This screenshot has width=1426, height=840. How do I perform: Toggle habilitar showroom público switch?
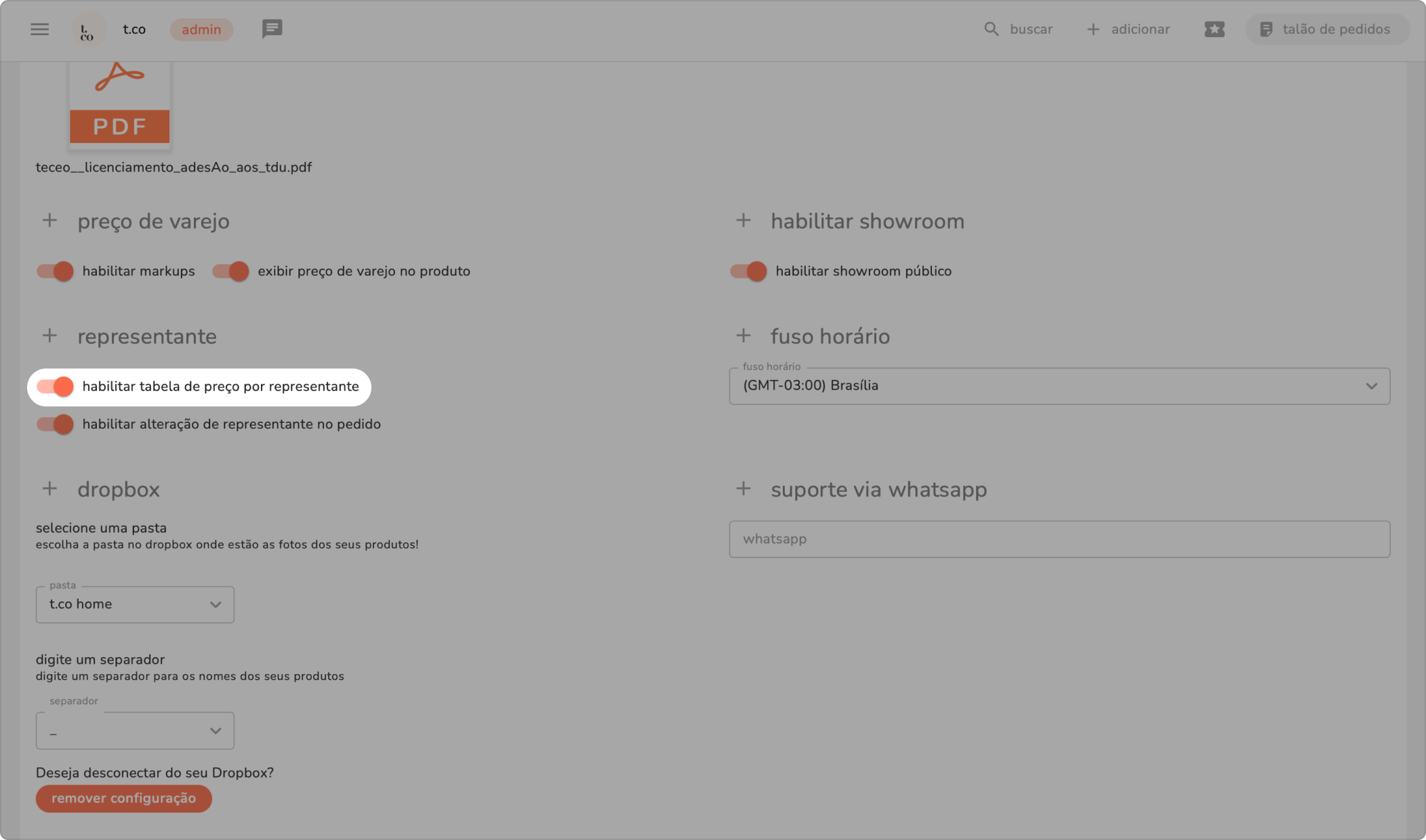(x=748, y=271)
